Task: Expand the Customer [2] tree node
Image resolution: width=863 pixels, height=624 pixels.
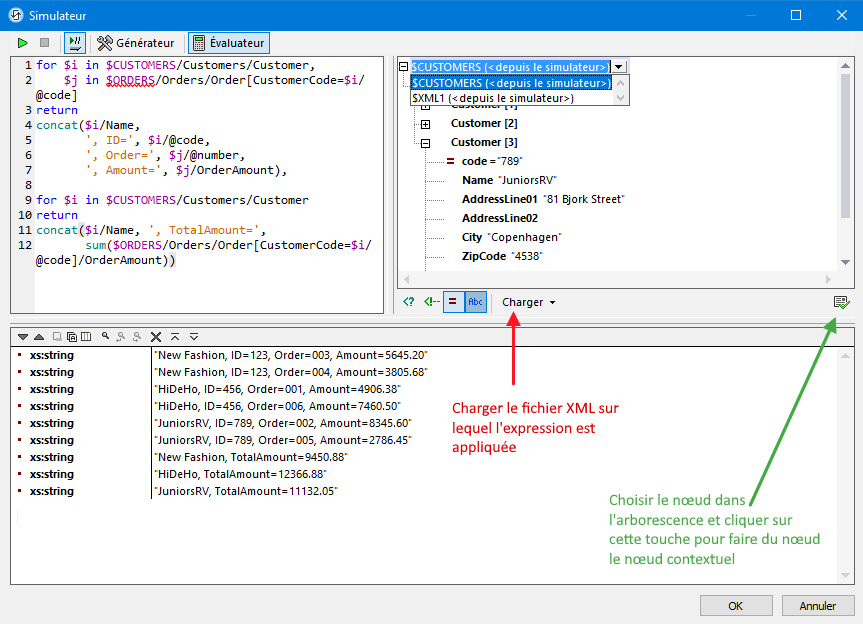Action: 425,123
